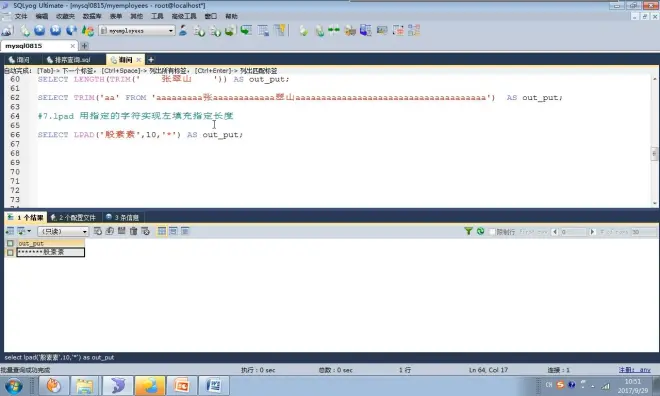Open the 文件 menu

tap(21, 16)
